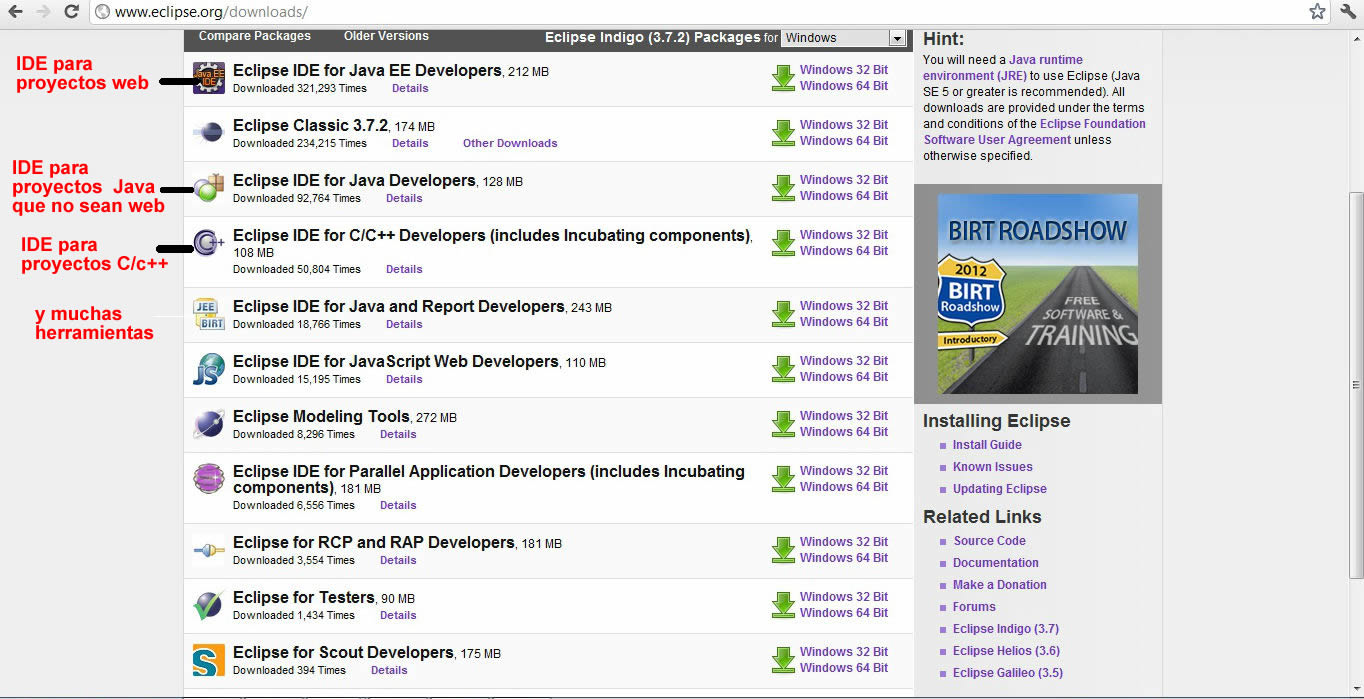Click the Scout Developers S icon
Image resolution: width=1364 pixels, height=699 pixels.
tap(208, 660)
